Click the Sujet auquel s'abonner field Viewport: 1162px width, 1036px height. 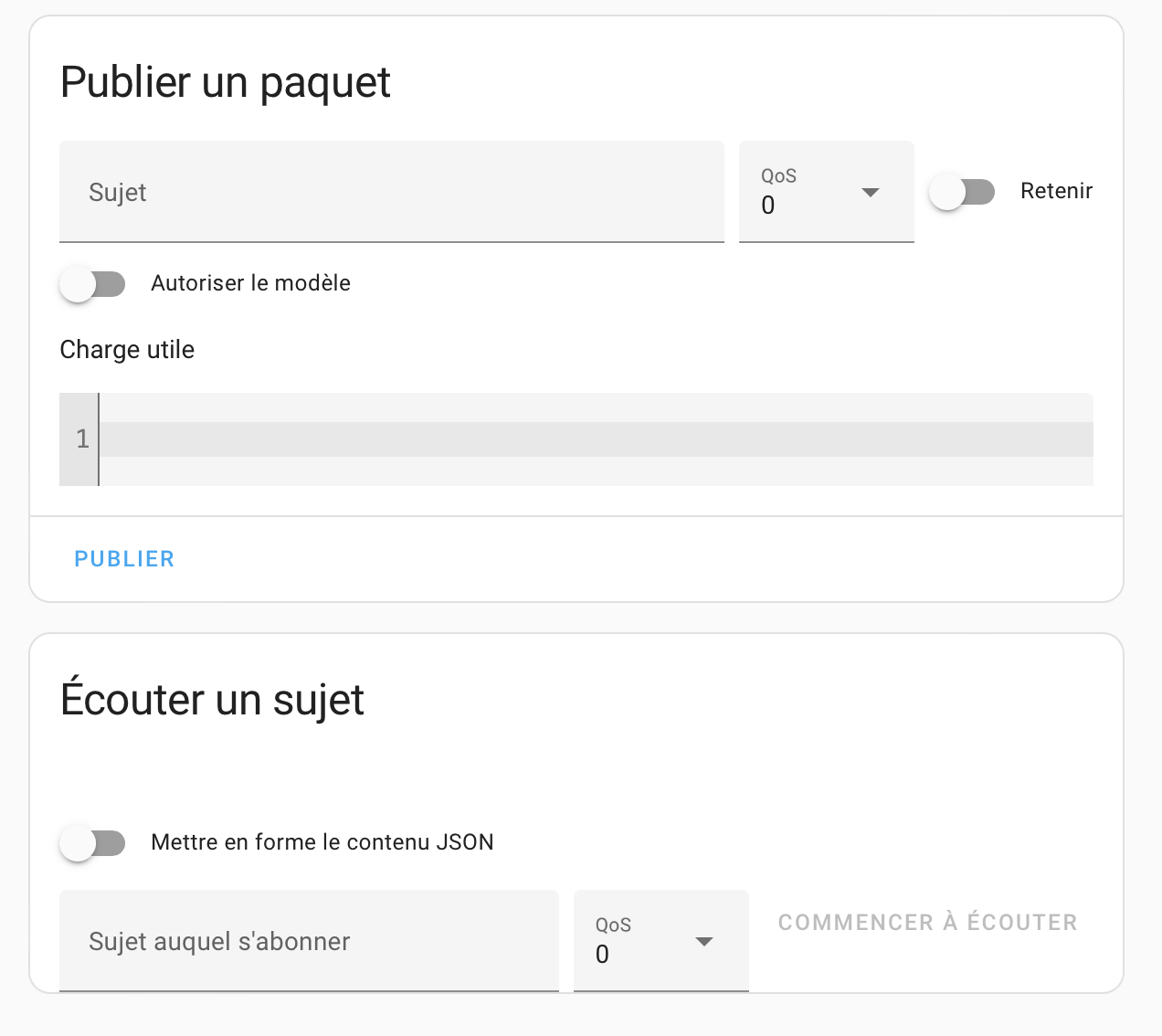(x=309, y=941)
